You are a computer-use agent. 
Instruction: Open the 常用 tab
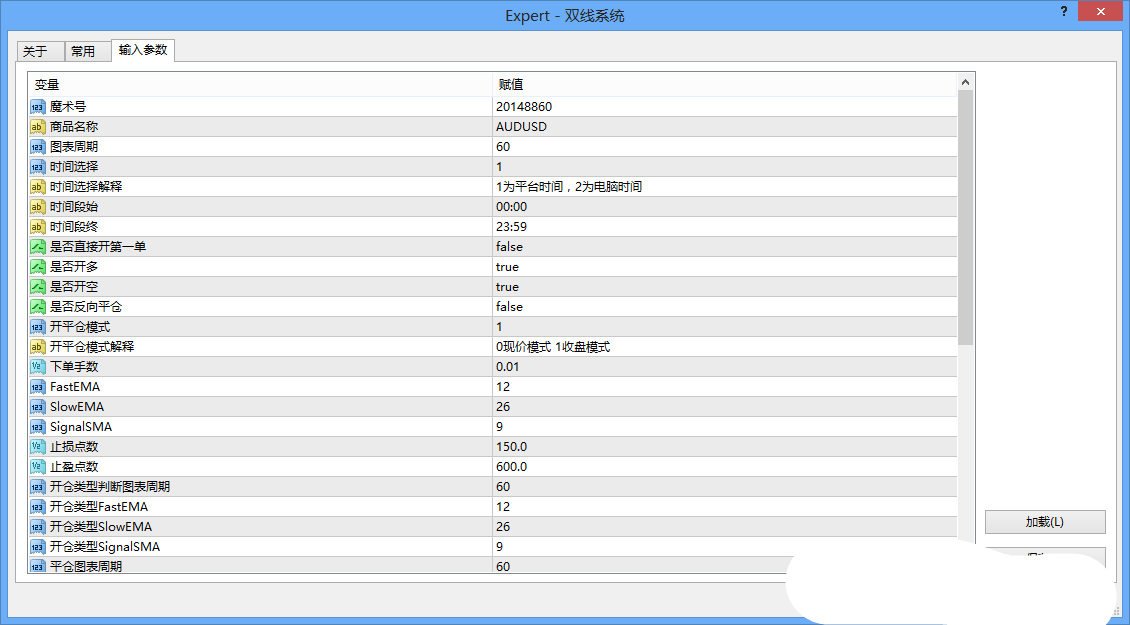83,52
